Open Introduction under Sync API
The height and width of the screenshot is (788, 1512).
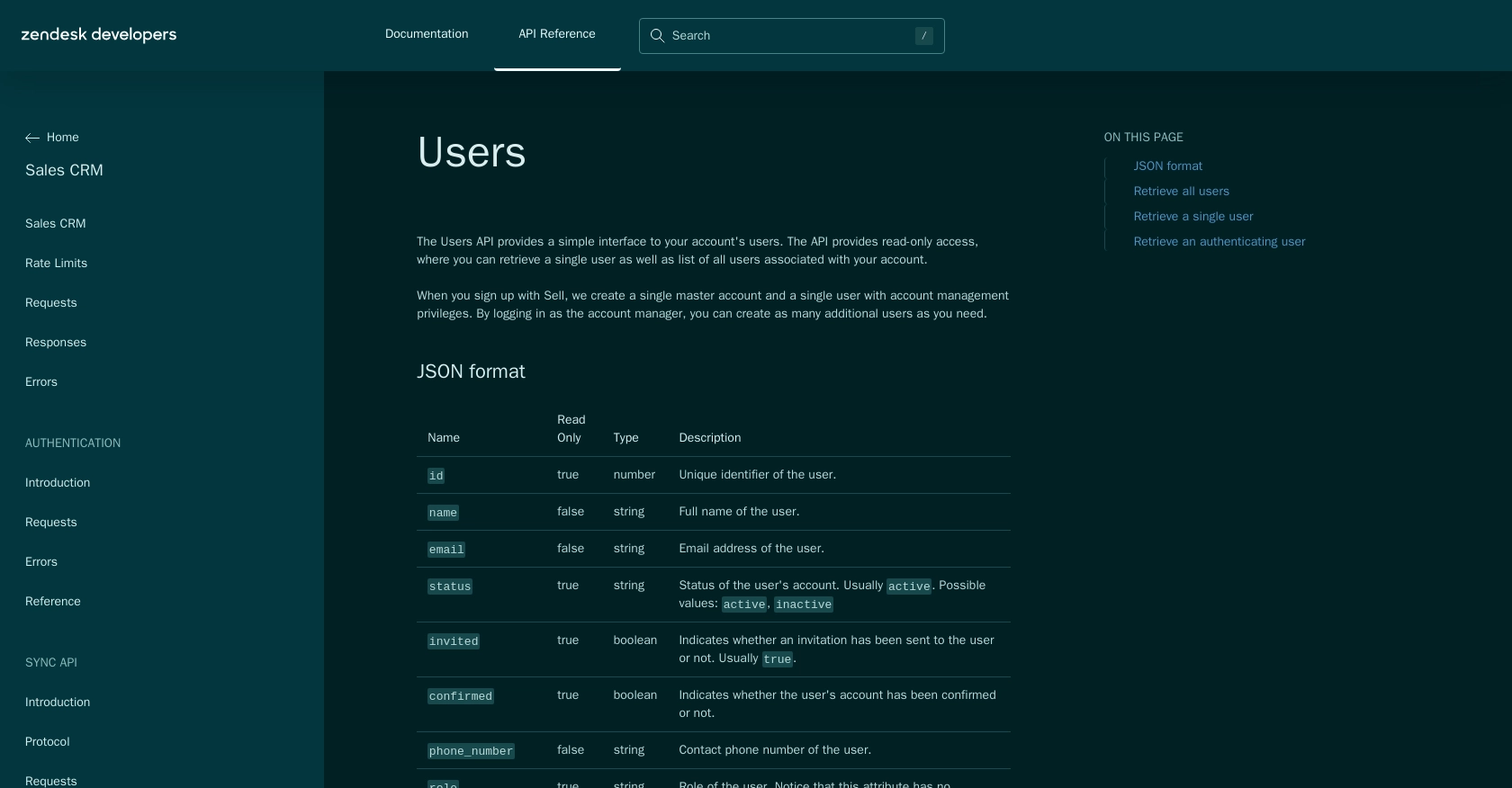58,703
